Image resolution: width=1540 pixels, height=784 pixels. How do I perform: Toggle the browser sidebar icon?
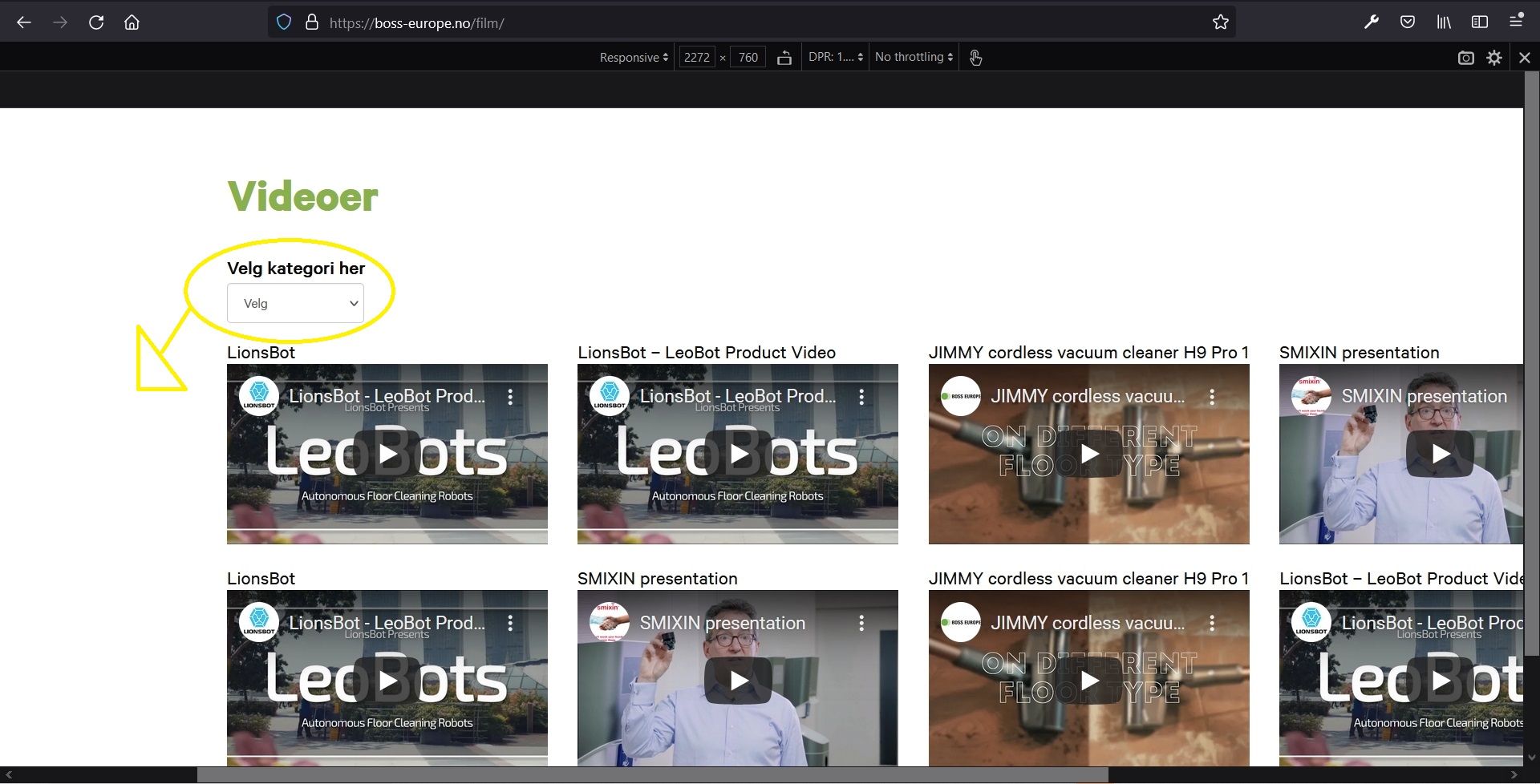(1480, 22)
